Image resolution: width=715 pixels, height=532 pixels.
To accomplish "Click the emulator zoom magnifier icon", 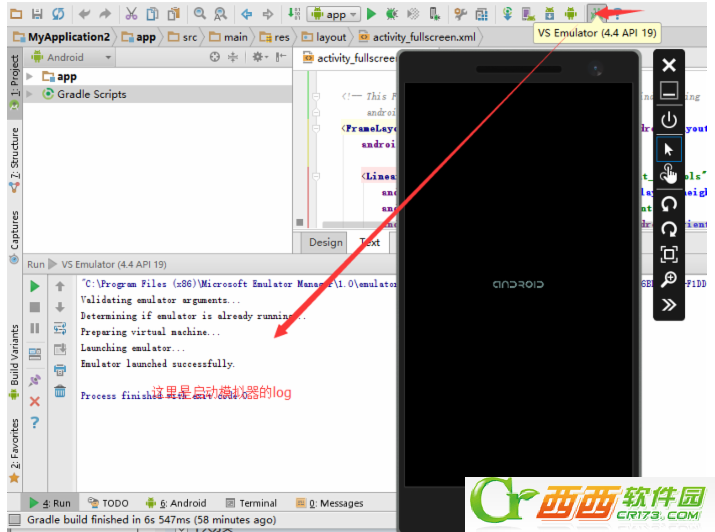I will 669,280.
